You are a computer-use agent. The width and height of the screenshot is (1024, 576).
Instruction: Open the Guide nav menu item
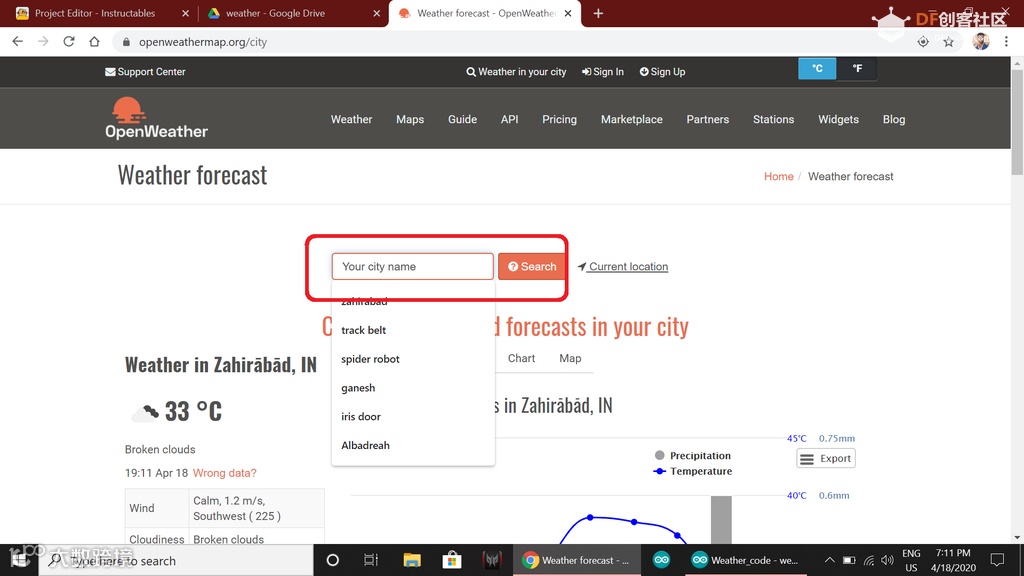(462, 120)
